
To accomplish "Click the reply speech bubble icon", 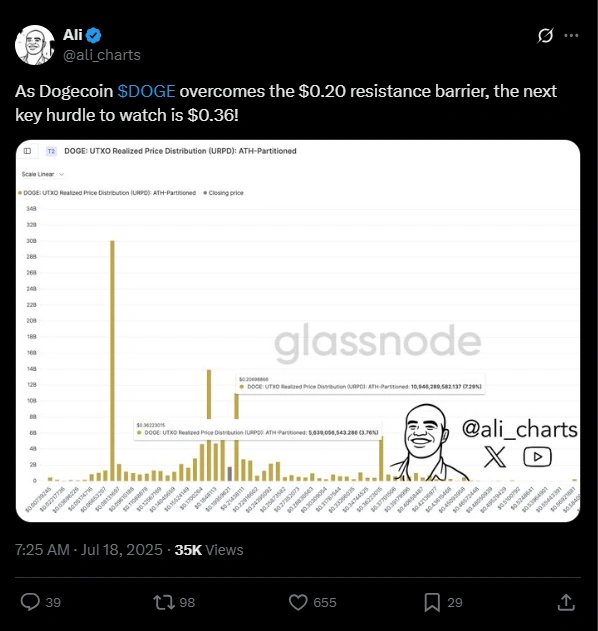I will (30, 602).
